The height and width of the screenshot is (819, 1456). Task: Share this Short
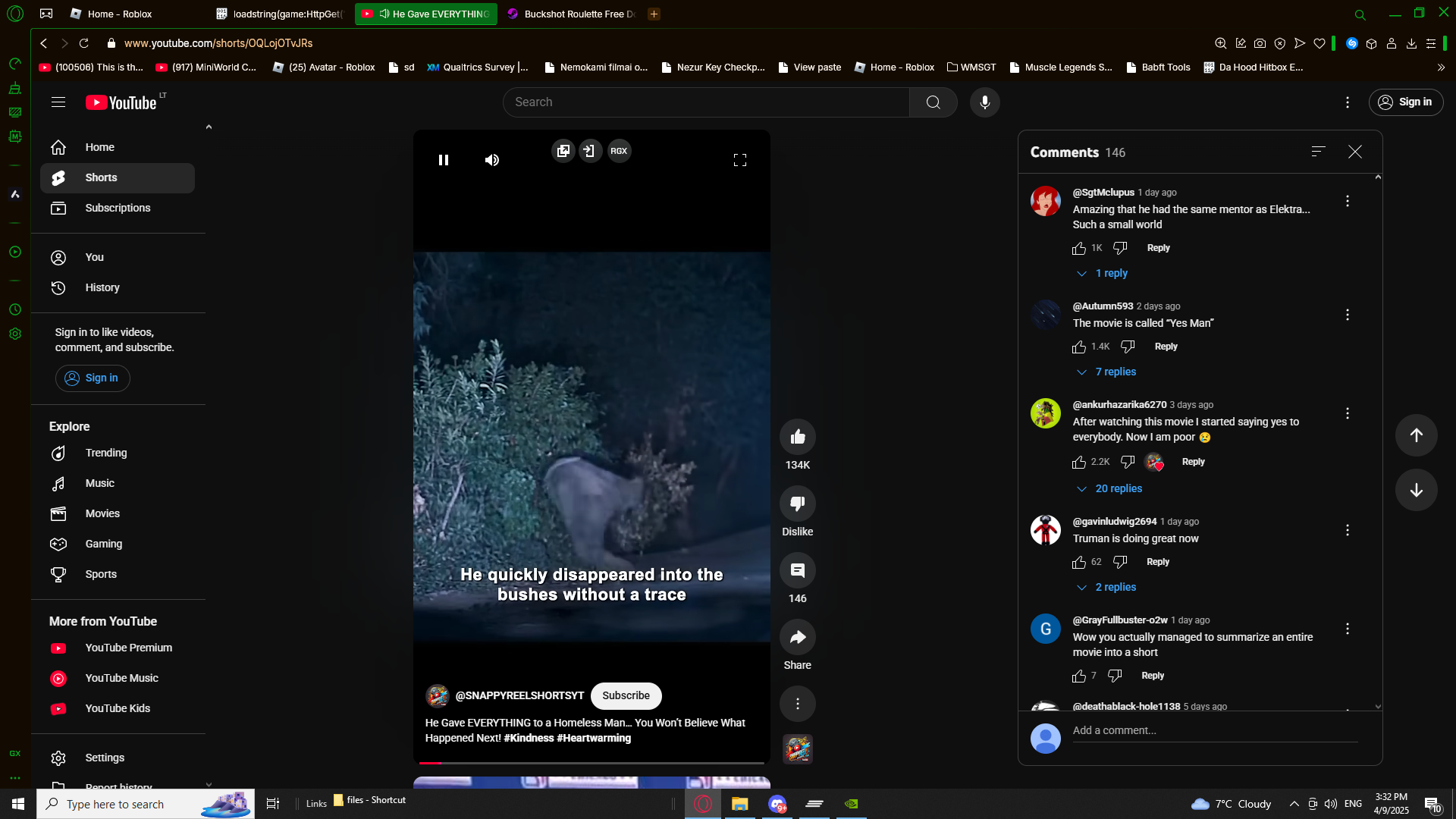pos(798,637)
